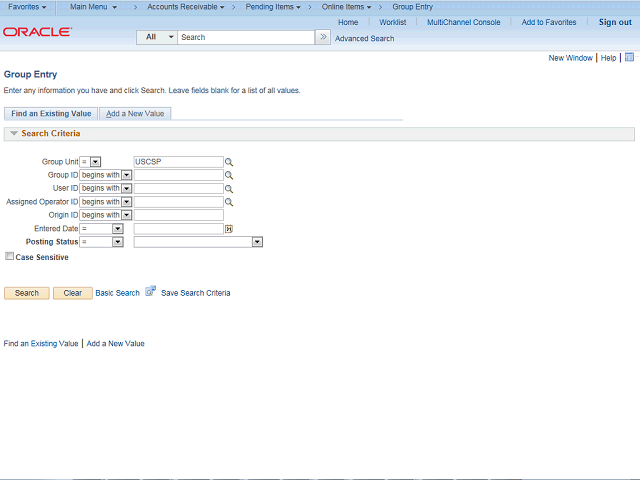Run the global search arrow button
The image size is (640, 480).
pos(323,37)
